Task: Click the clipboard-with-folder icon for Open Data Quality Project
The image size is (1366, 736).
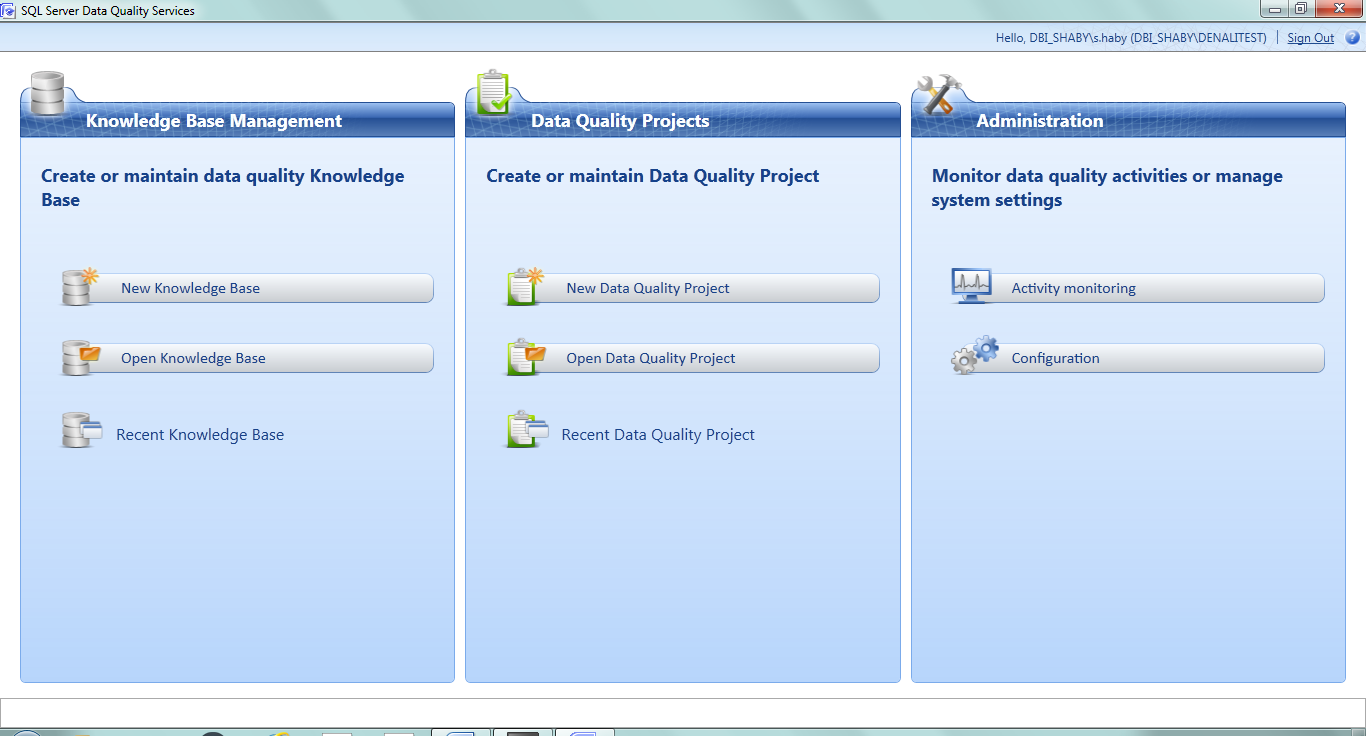Action: (526, 357)
